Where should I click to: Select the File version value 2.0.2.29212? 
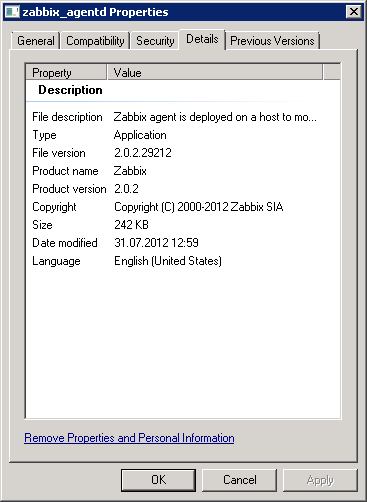coord(143,153)
